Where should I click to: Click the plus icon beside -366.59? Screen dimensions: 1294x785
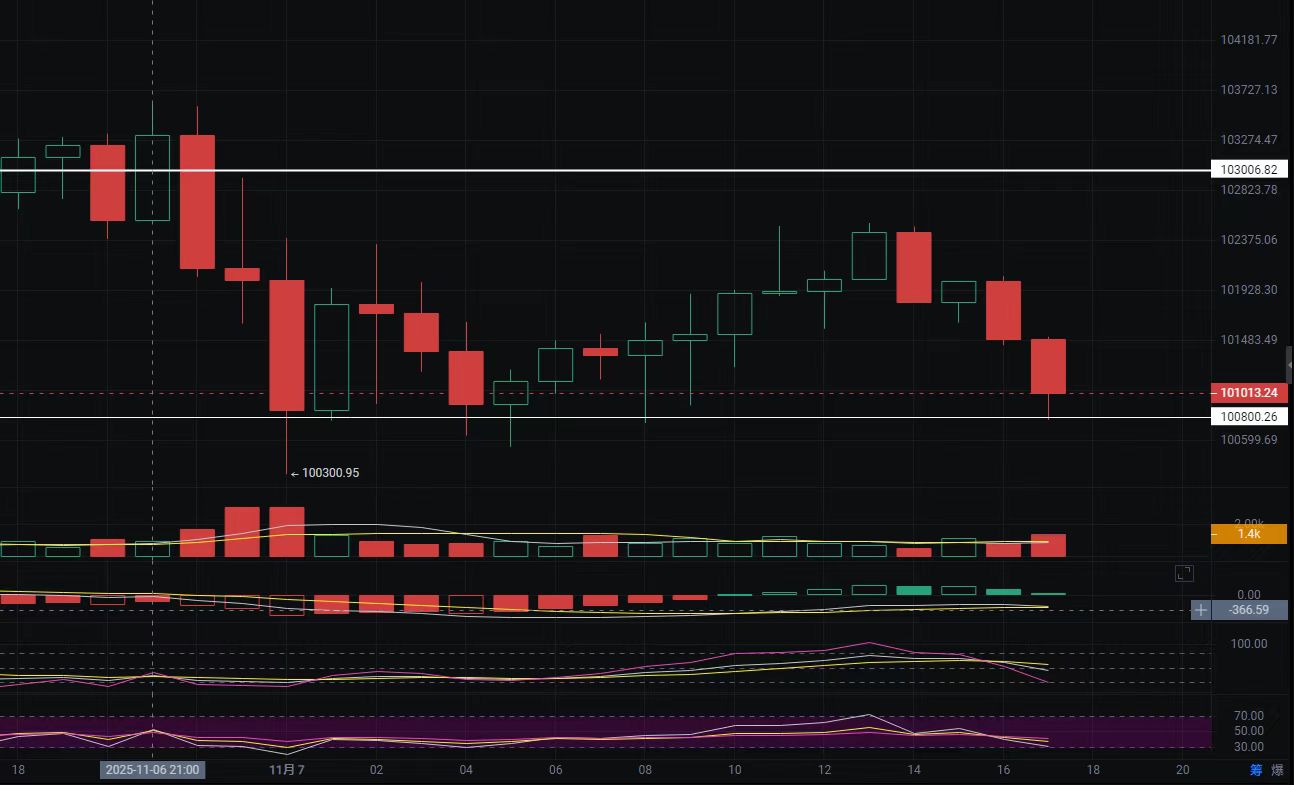point(1200,610)
